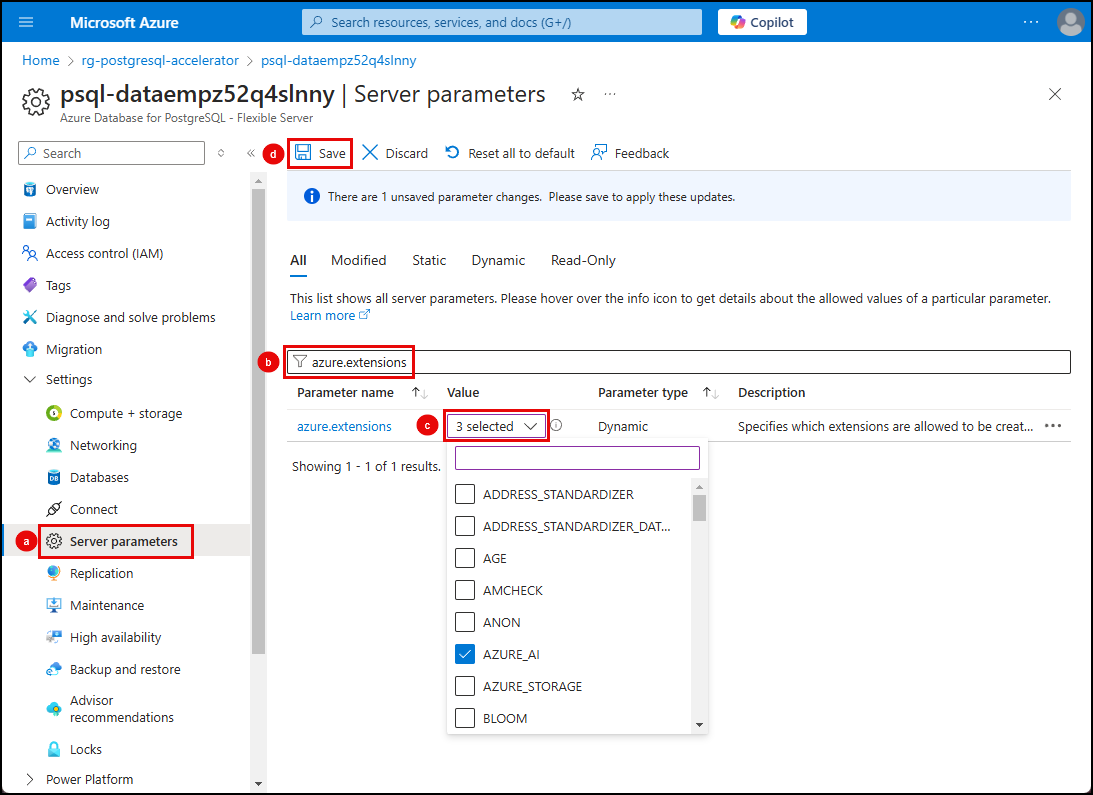1093x795 pixels.
Task: Click the Discard X icon
Action: pos(370,153)
